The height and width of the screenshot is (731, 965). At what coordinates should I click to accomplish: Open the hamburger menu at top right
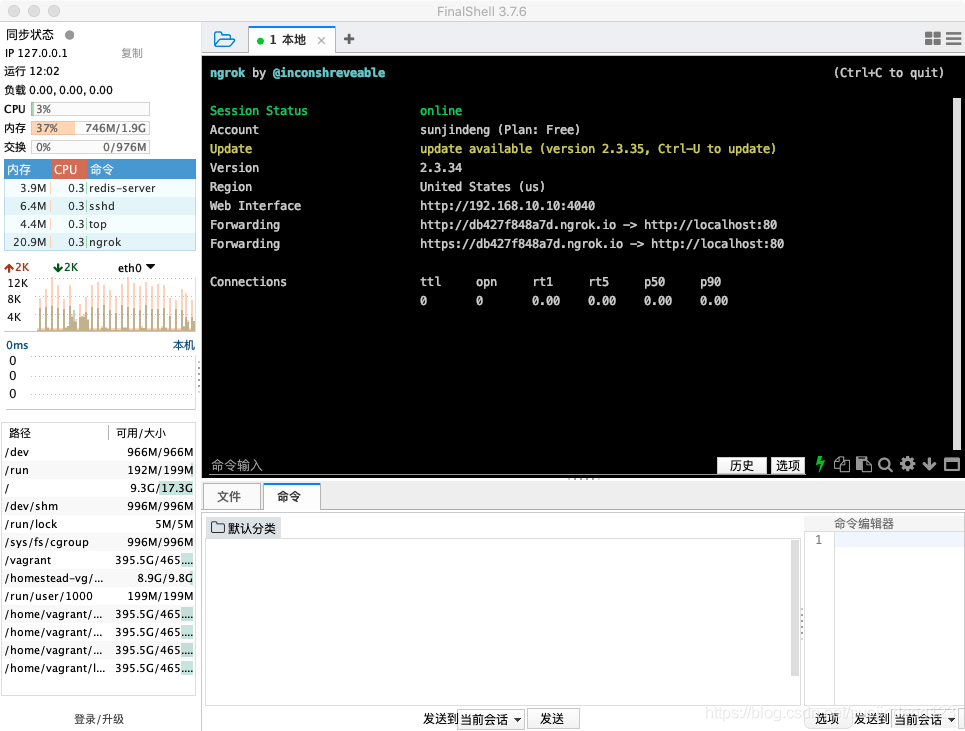(953, 39)
